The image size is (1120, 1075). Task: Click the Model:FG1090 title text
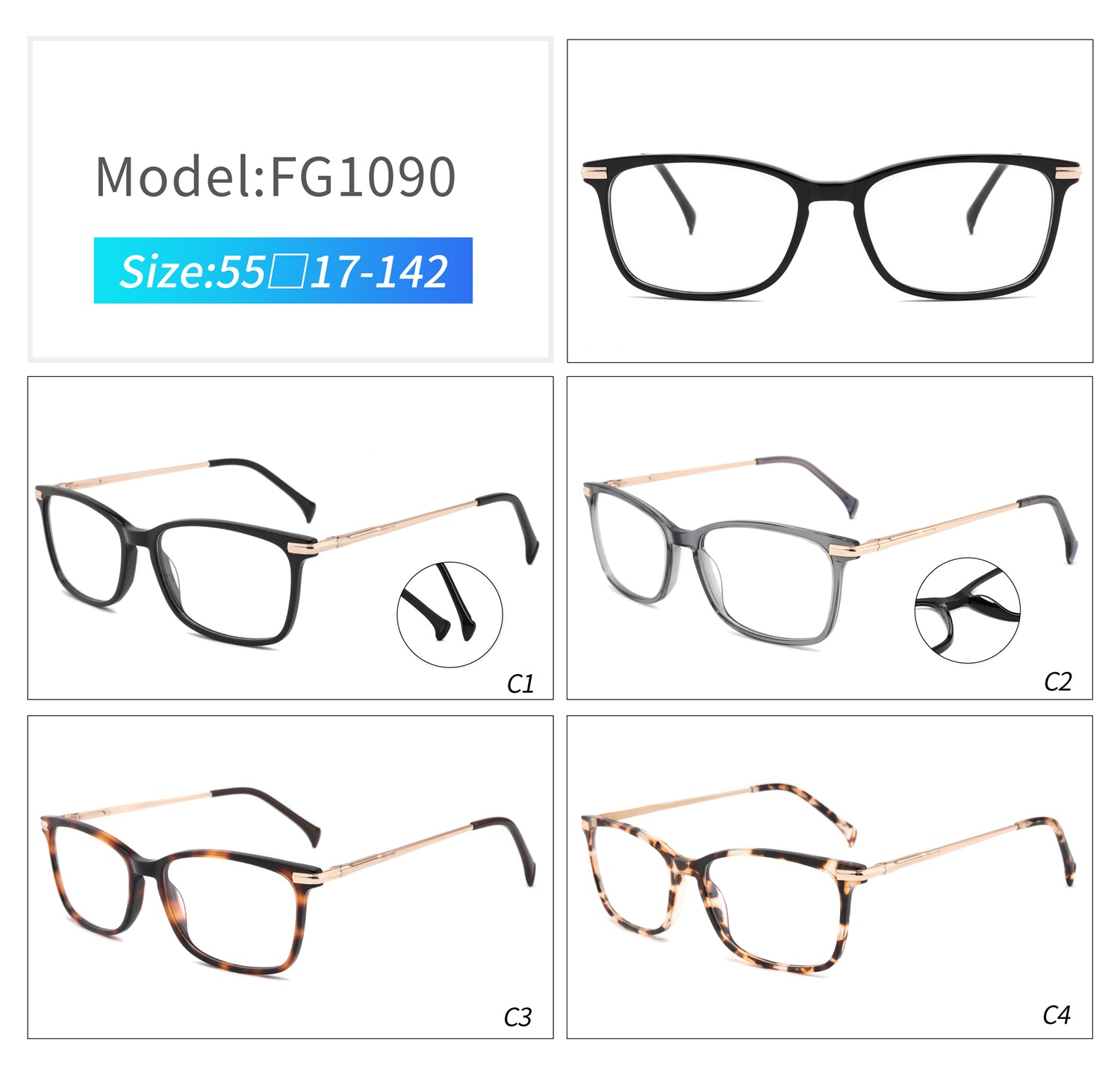coord(276,177)
